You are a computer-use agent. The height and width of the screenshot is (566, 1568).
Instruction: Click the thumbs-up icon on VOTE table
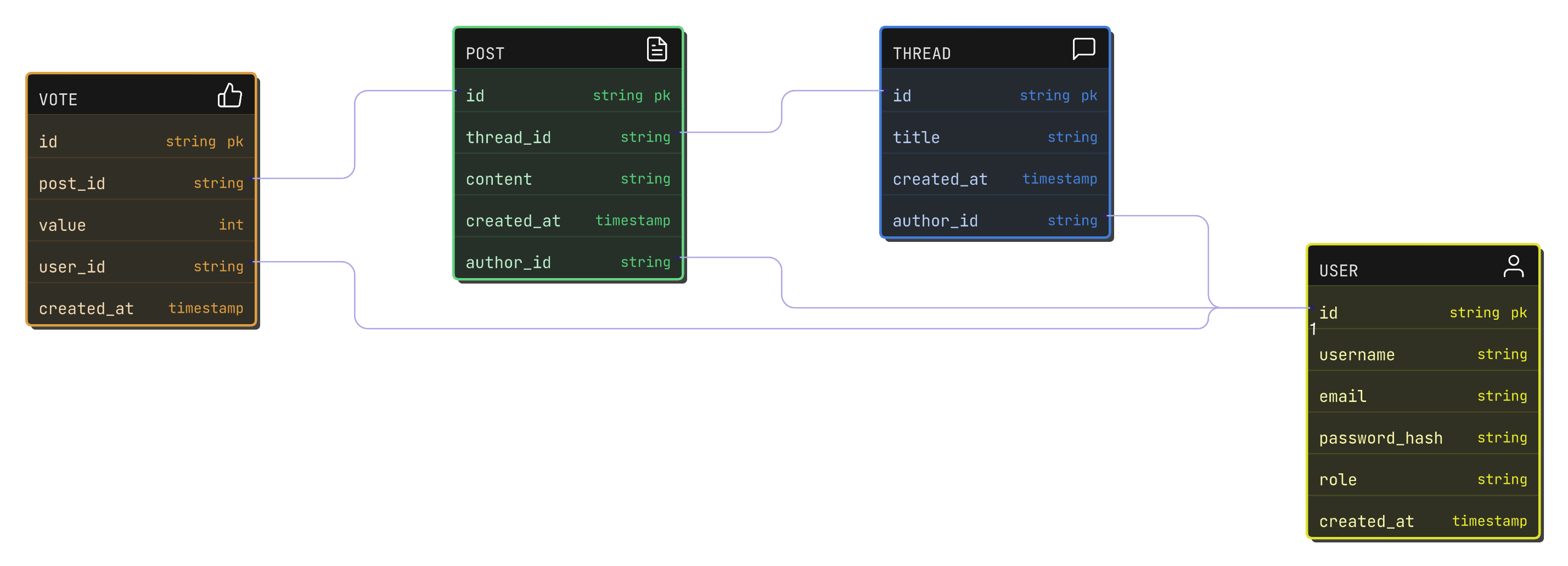click(x=229, y=95)
